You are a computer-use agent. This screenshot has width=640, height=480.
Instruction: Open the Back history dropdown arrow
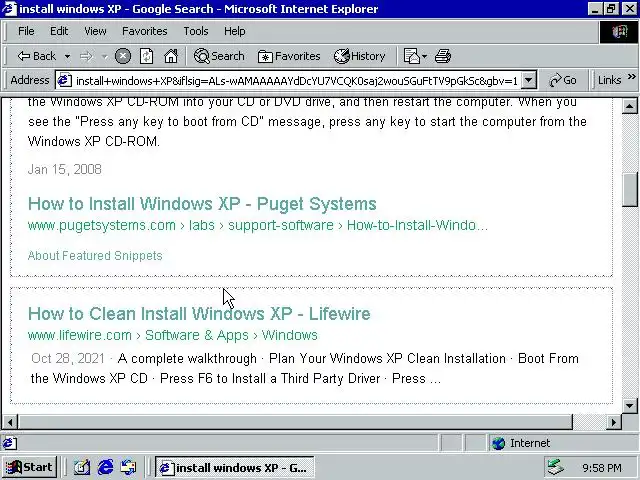pos(67,56)
